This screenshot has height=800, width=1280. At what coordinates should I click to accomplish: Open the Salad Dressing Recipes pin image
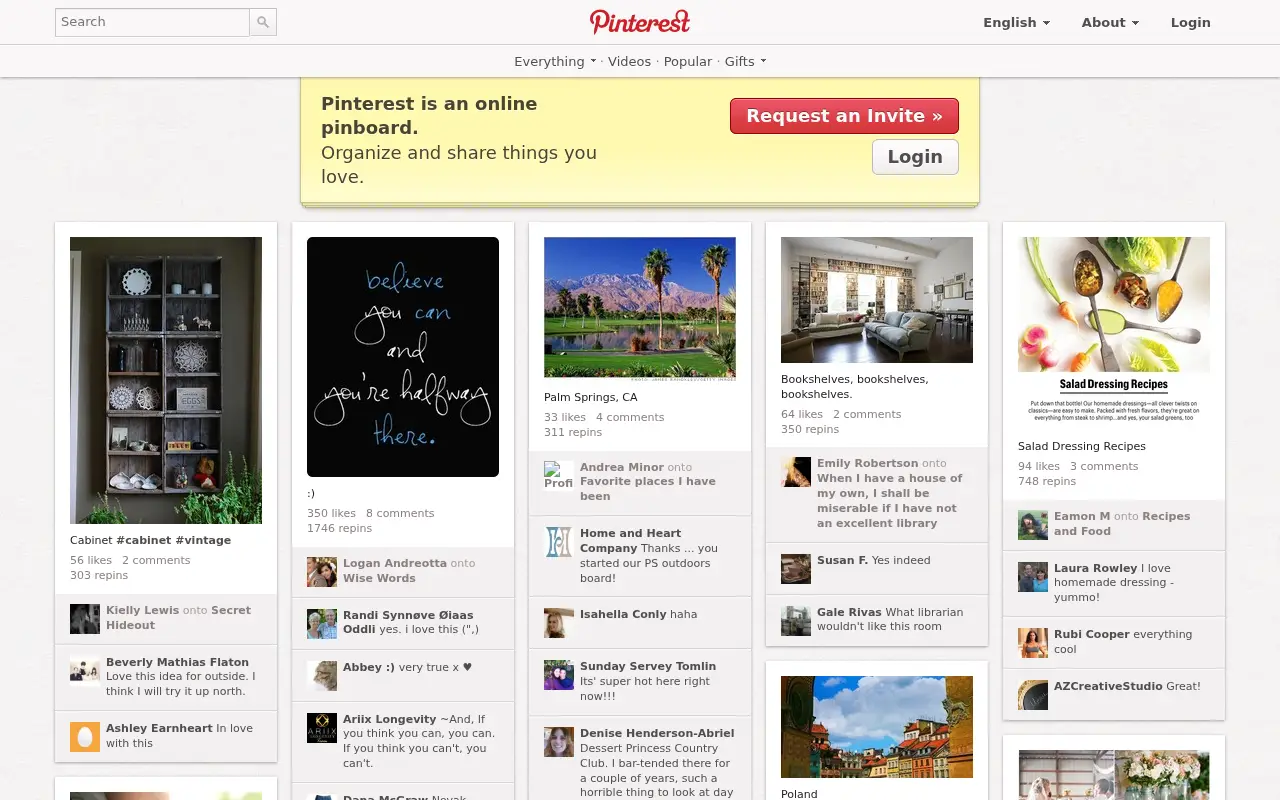[x=1114, y=332]
